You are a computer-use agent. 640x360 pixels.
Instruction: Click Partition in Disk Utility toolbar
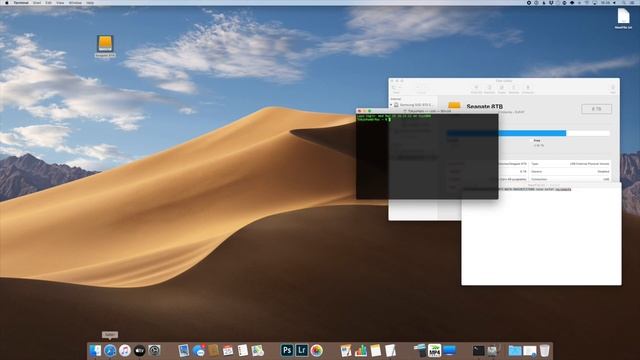tap(489, 89)
